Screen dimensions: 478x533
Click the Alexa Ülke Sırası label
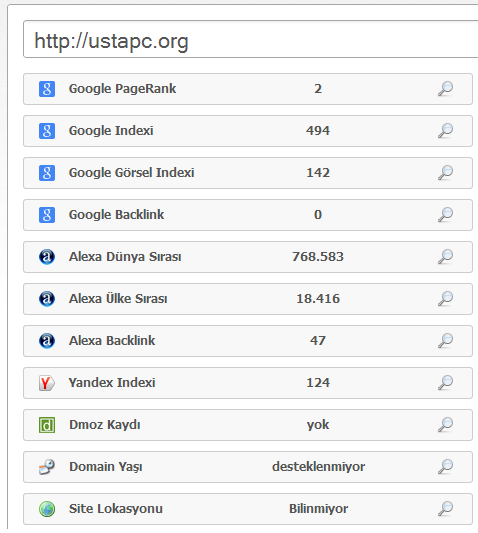[118, 299]
